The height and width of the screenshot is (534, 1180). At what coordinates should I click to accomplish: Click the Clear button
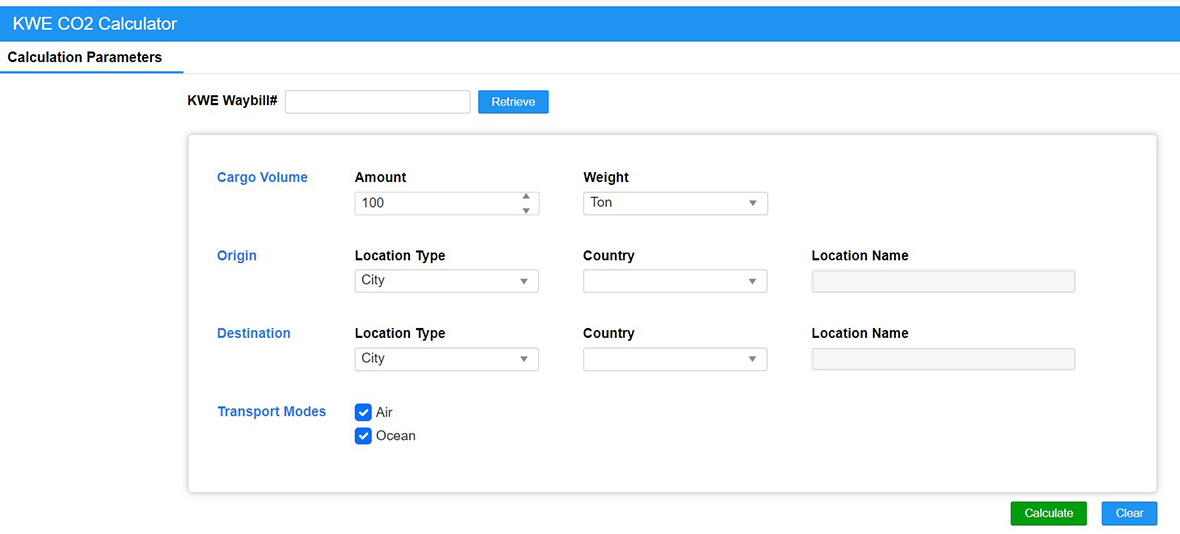1129,513
